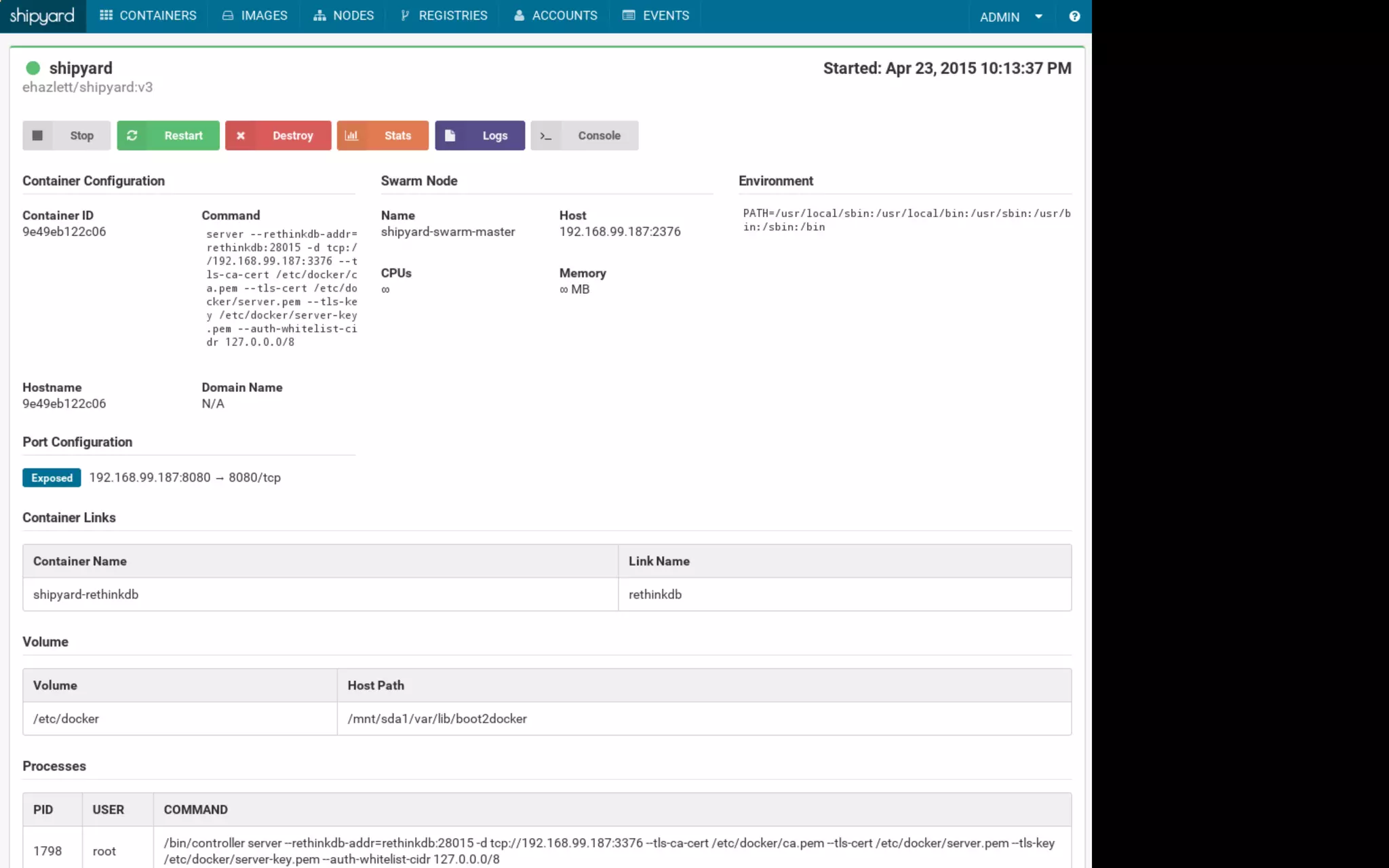This screenshot has height=868, width=1389.
Task: Click the ∞ MB memory value
Action: point(574,290)
